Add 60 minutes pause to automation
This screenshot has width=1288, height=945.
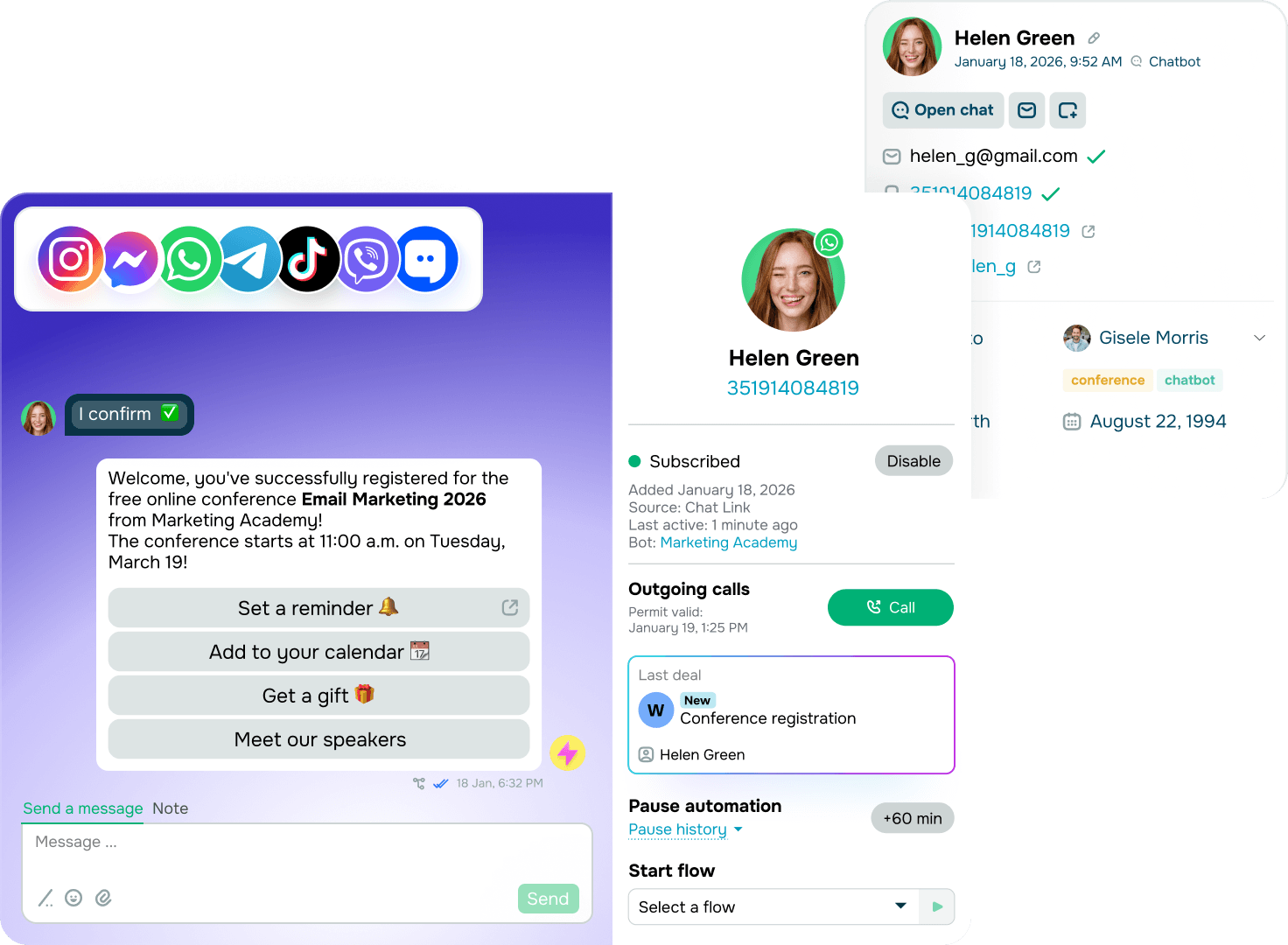pyautogui.click(x=913, y=818)
